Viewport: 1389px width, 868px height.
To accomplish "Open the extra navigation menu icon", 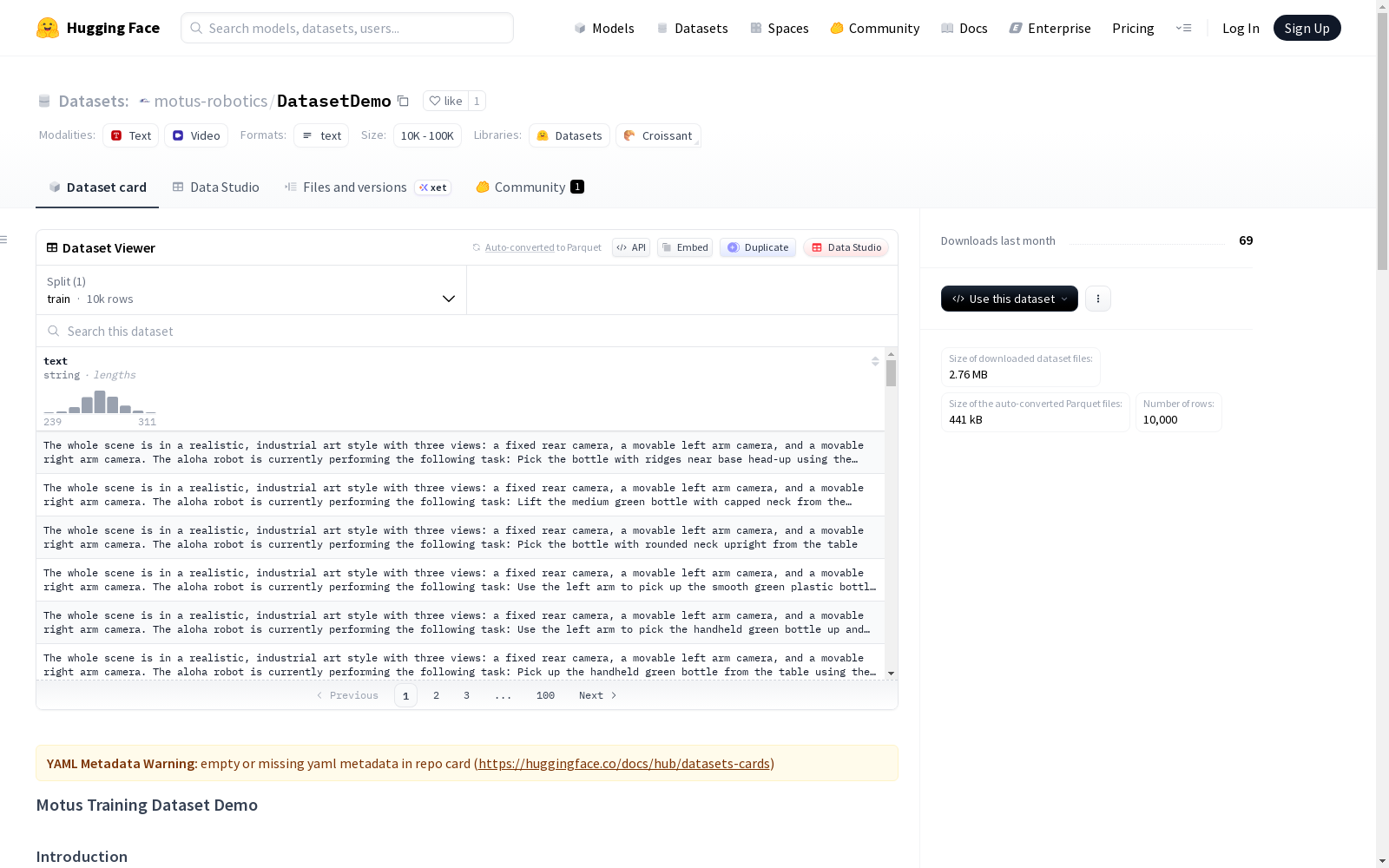I will (1184, 28).
